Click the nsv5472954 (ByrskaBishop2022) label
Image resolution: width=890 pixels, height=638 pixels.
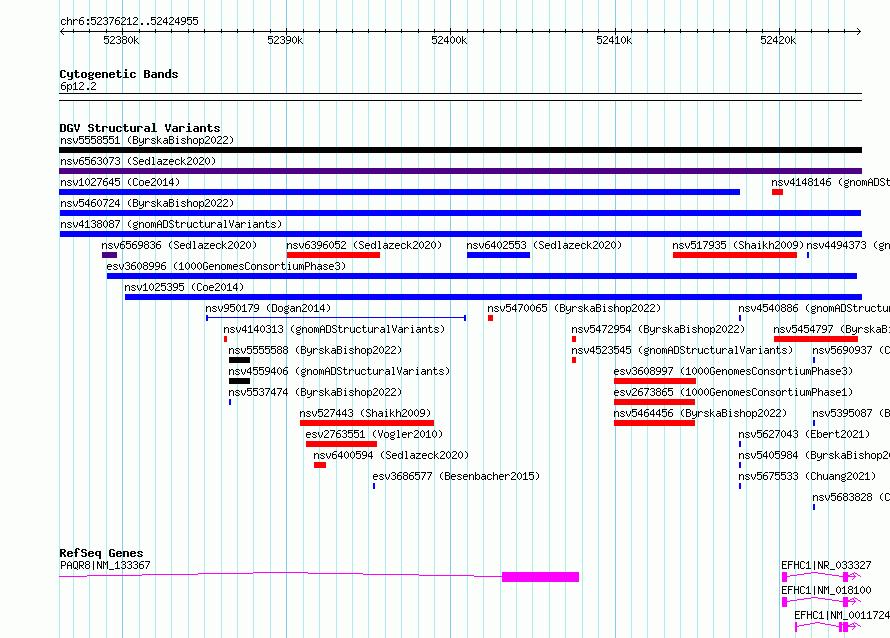tap(658, 329)
